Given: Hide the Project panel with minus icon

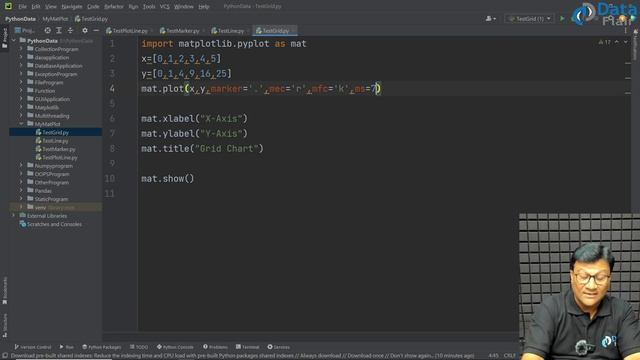Looking at the screenshot, I should 96,31.
